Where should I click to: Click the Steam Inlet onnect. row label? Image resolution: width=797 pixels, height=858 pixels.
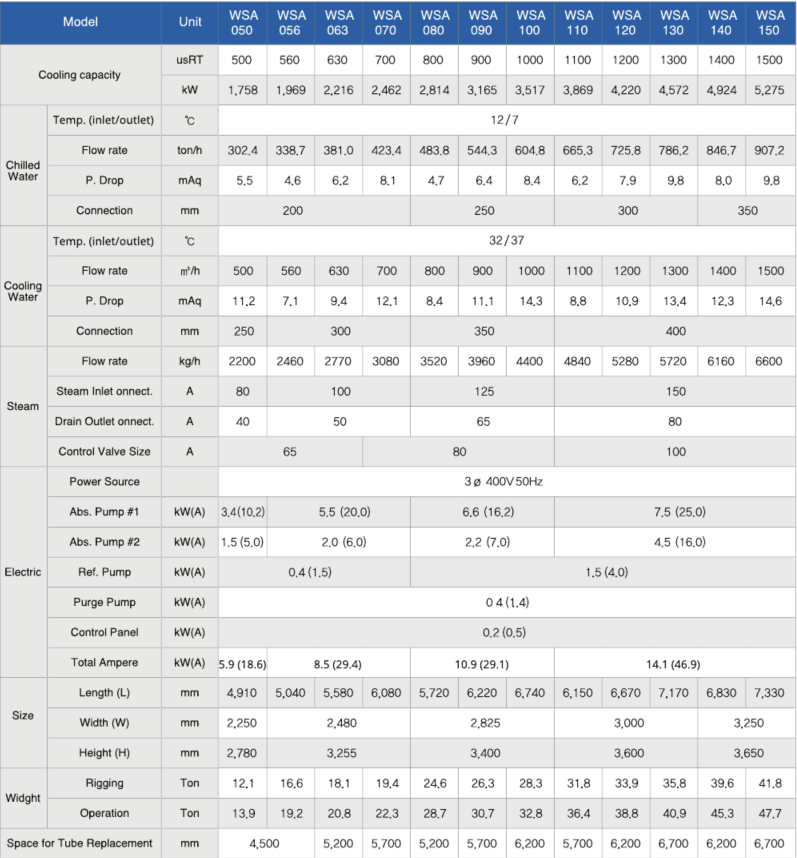pos(104,391)
